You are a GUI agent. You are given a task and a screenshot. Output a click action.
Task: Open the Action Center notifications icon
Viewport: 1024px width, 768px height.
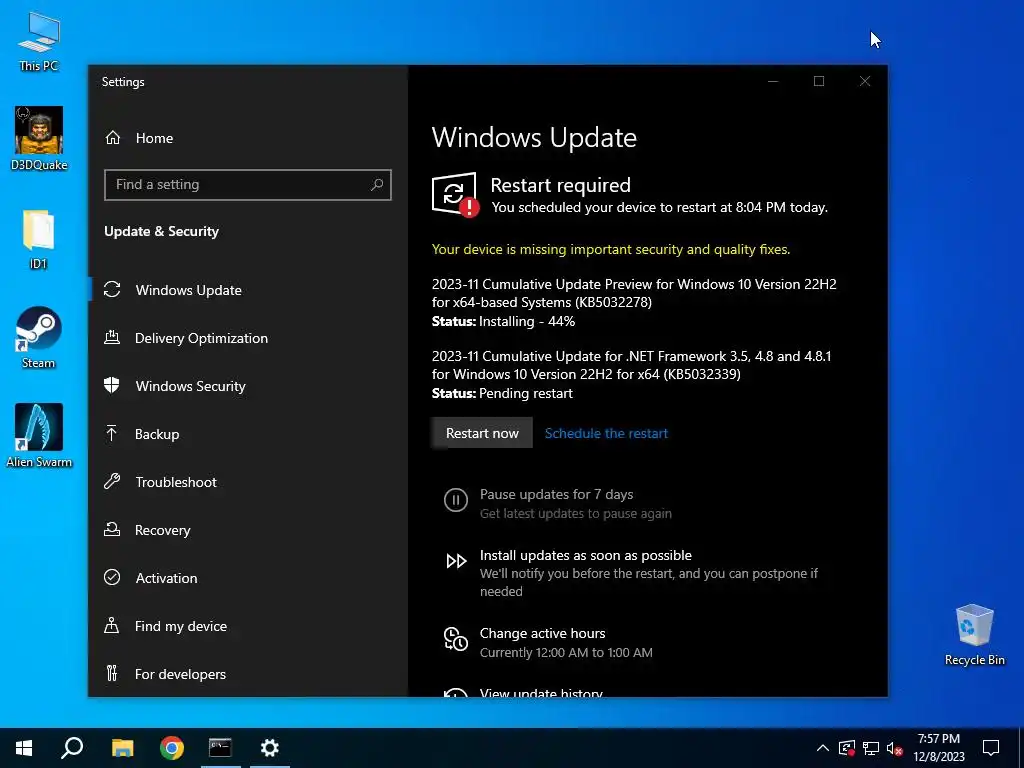(991, 748)
